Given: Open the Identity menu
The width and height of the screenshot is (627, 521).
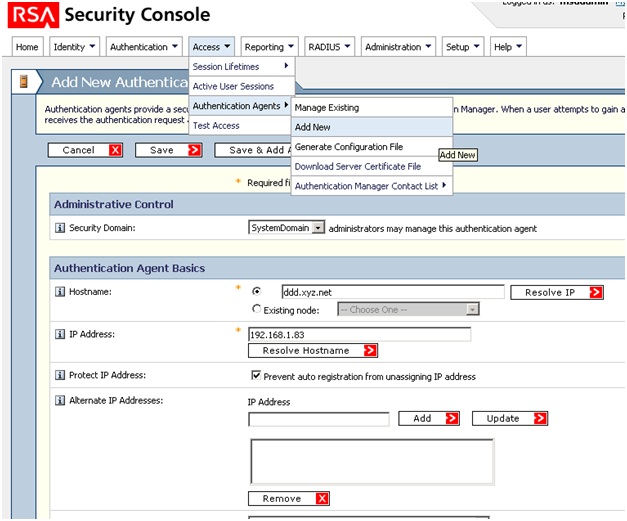Looking at the screenshot, I should (x=74, y=47).
